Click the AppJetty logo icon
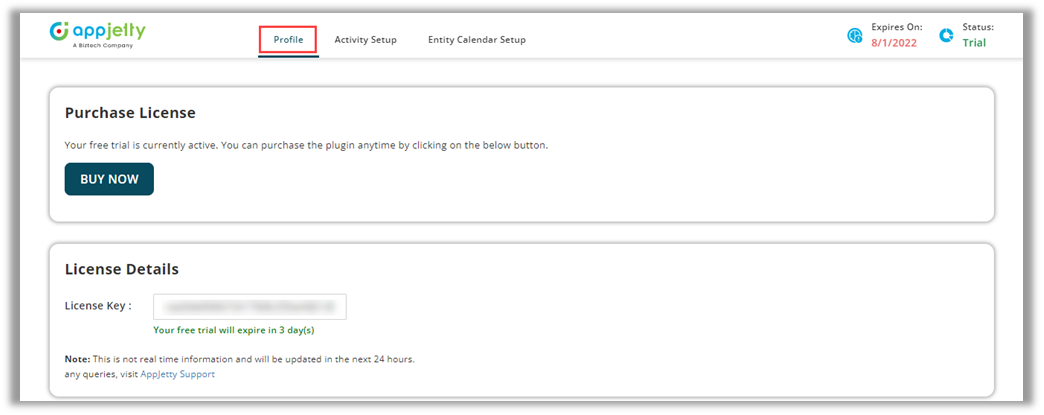 coord(59,31)
